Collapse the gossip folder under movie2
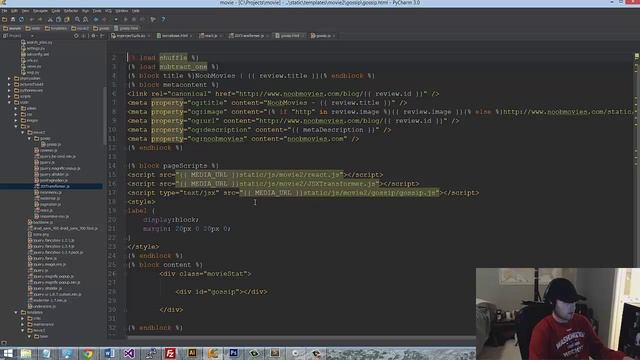The width and height of the screenshot is (640, 360). [x=29, y=138]
